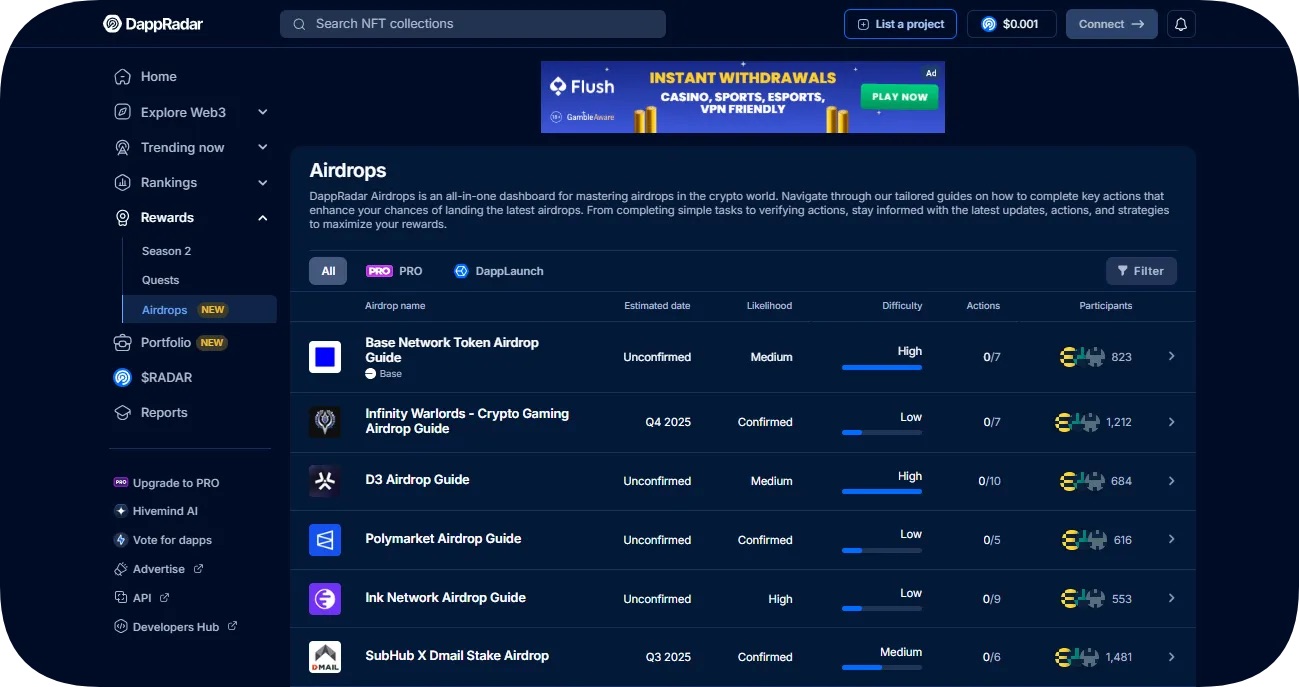Click the List a project button
Image resolution: width=1299 pixels, height=687 pixels.
tap(900, 23)
